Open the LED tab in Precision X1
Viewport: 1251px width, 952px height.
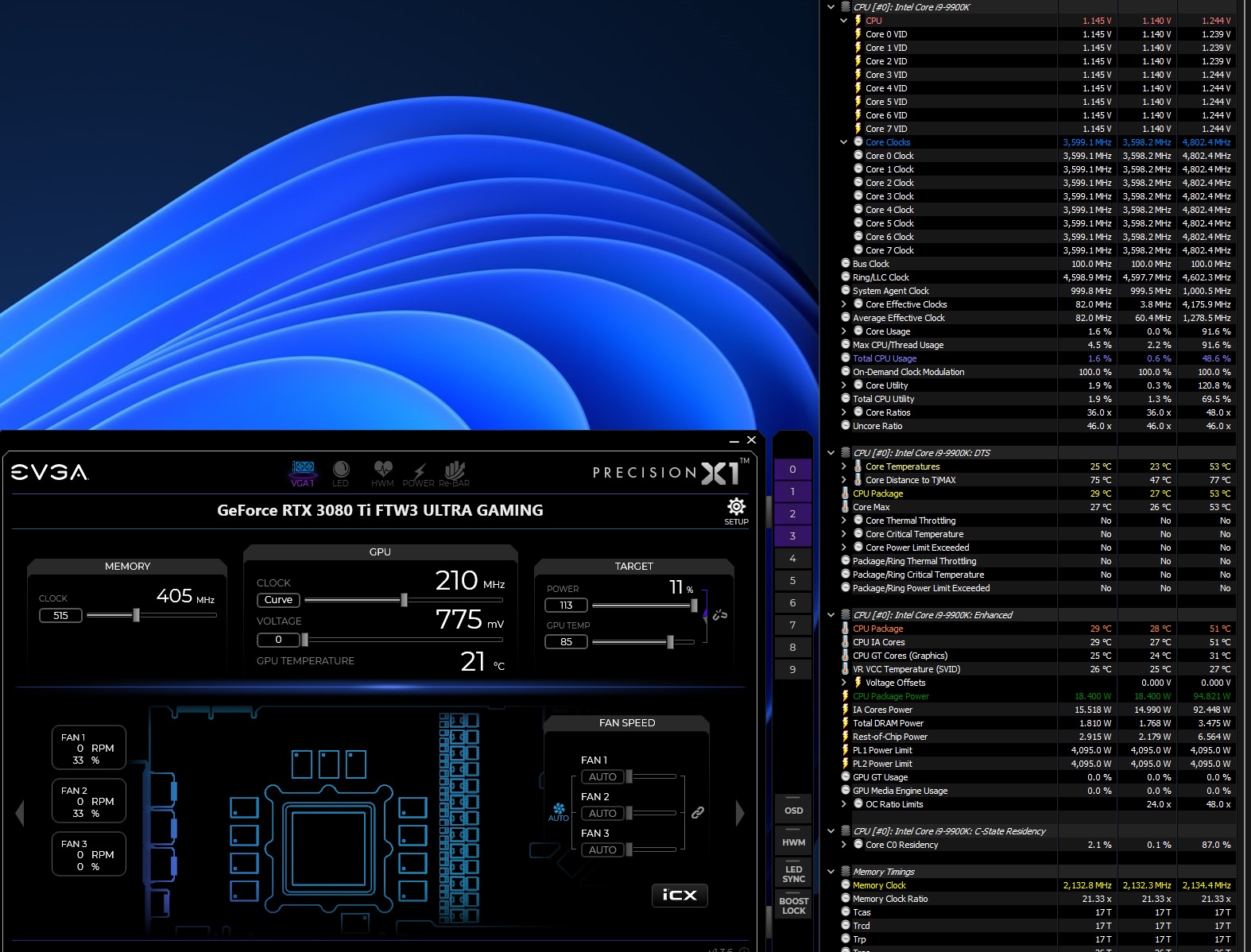click(x=340, y=473)
